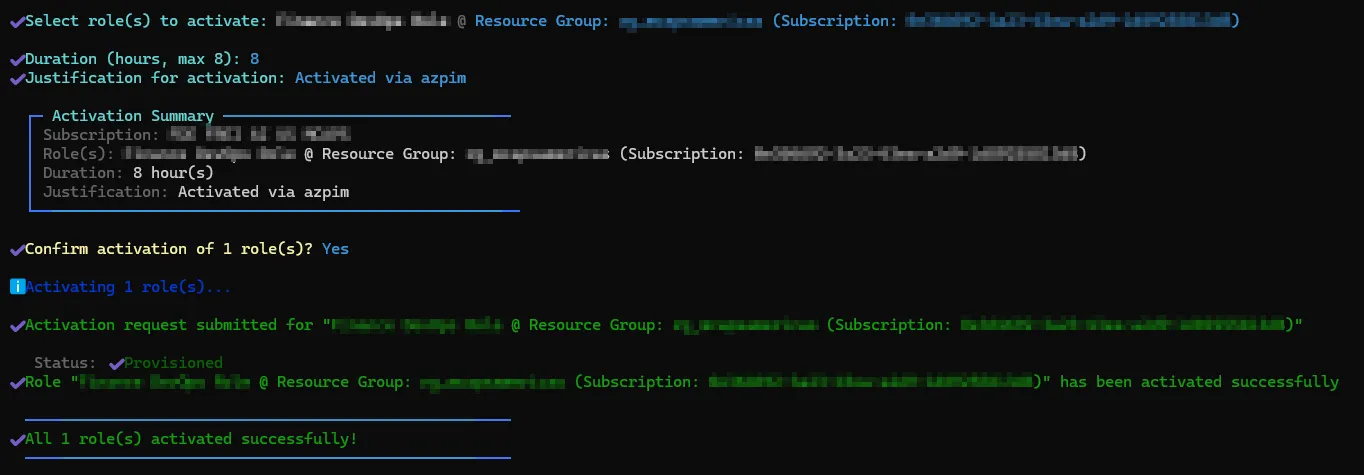Click the "Subscription:" label at the start of the summary's first row
The width and height of the screenshot is (1364, 475).
click(101, 135)
